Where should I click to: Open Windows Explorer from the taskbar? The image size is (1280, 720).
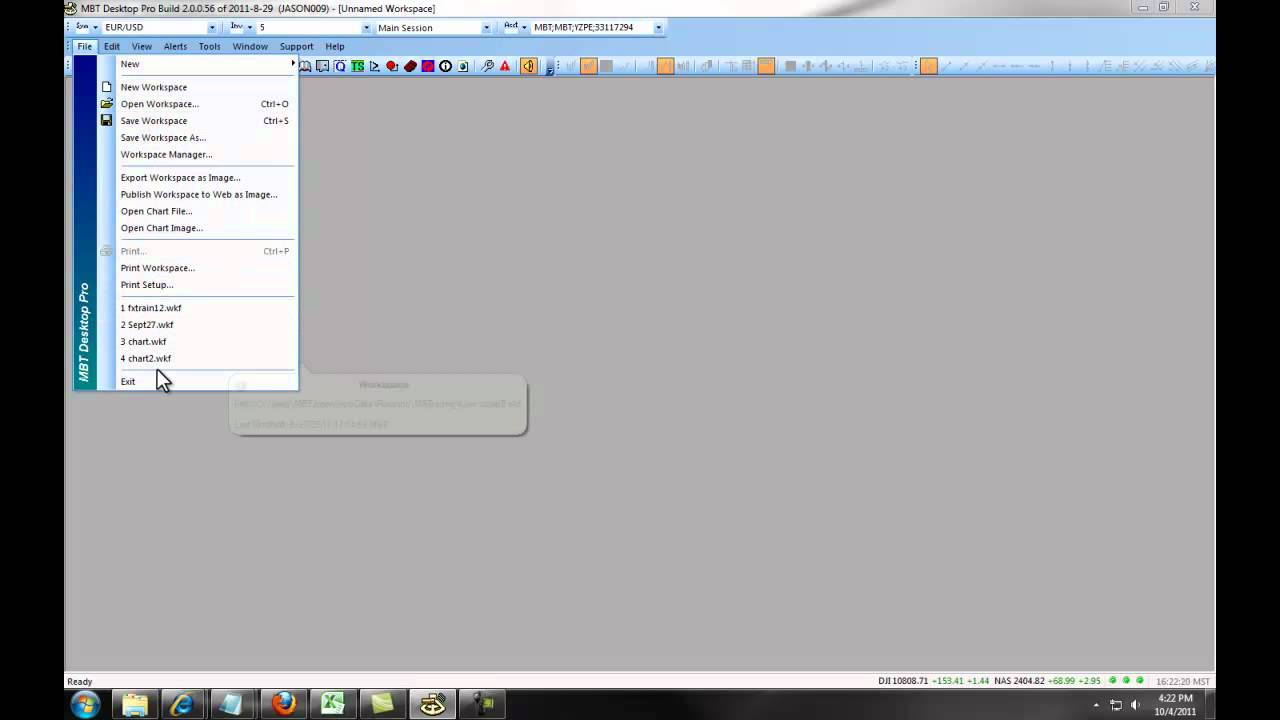(x=135, y=705)
